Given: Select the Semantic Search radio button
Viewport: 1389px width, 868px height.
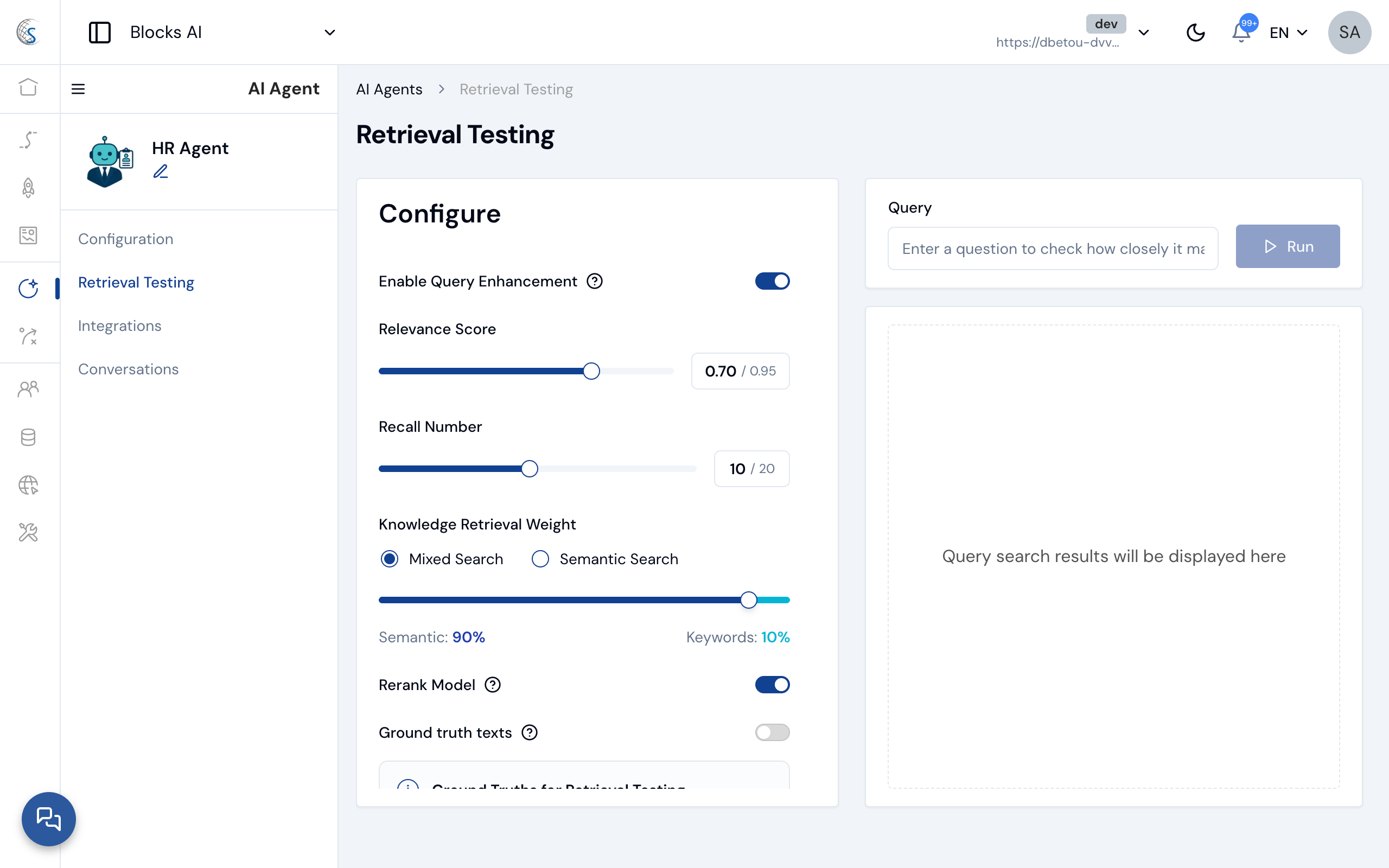Looking at the screenshot, I should click(539, 558).
